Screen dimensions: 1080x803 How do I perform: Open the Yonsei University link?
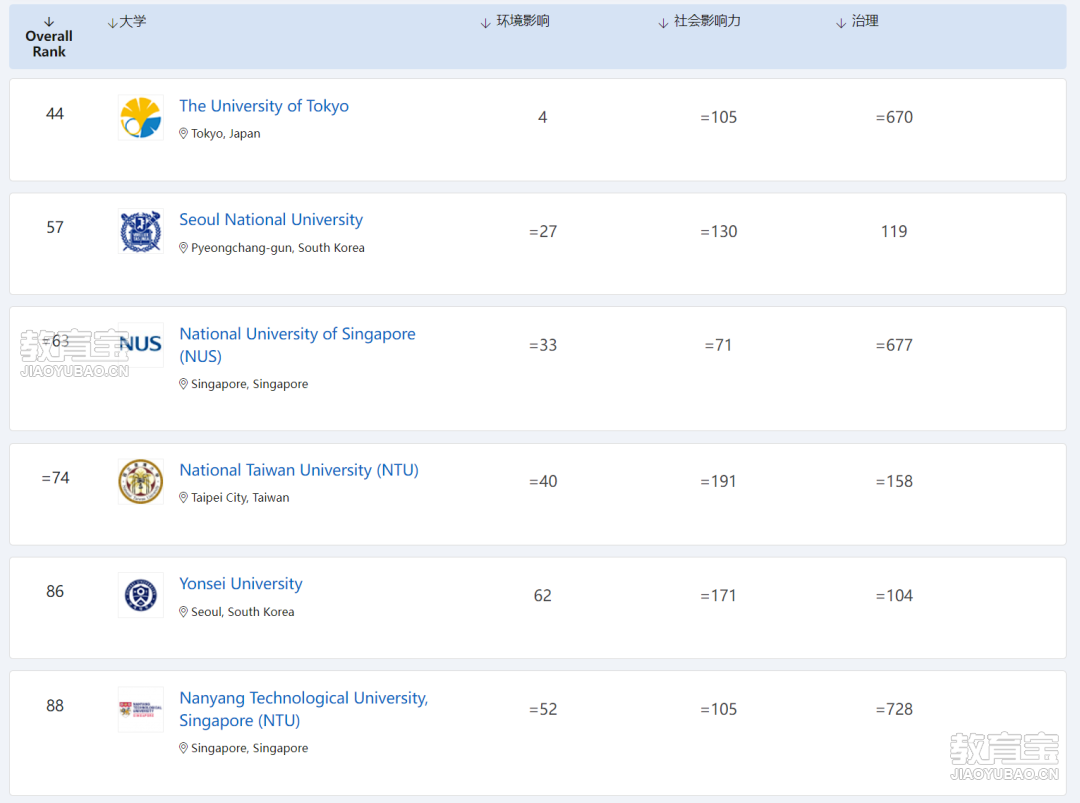coord(241,584)
